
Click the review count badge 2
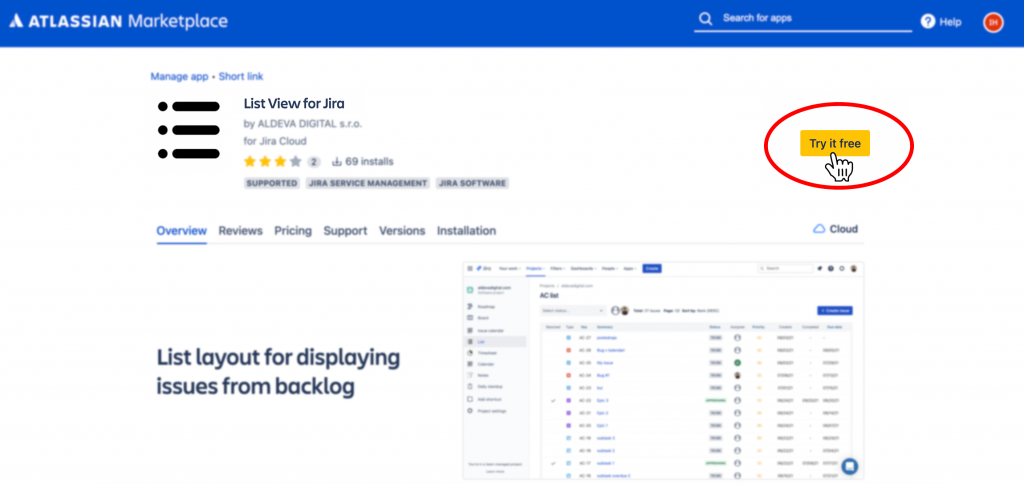point(314,162)
